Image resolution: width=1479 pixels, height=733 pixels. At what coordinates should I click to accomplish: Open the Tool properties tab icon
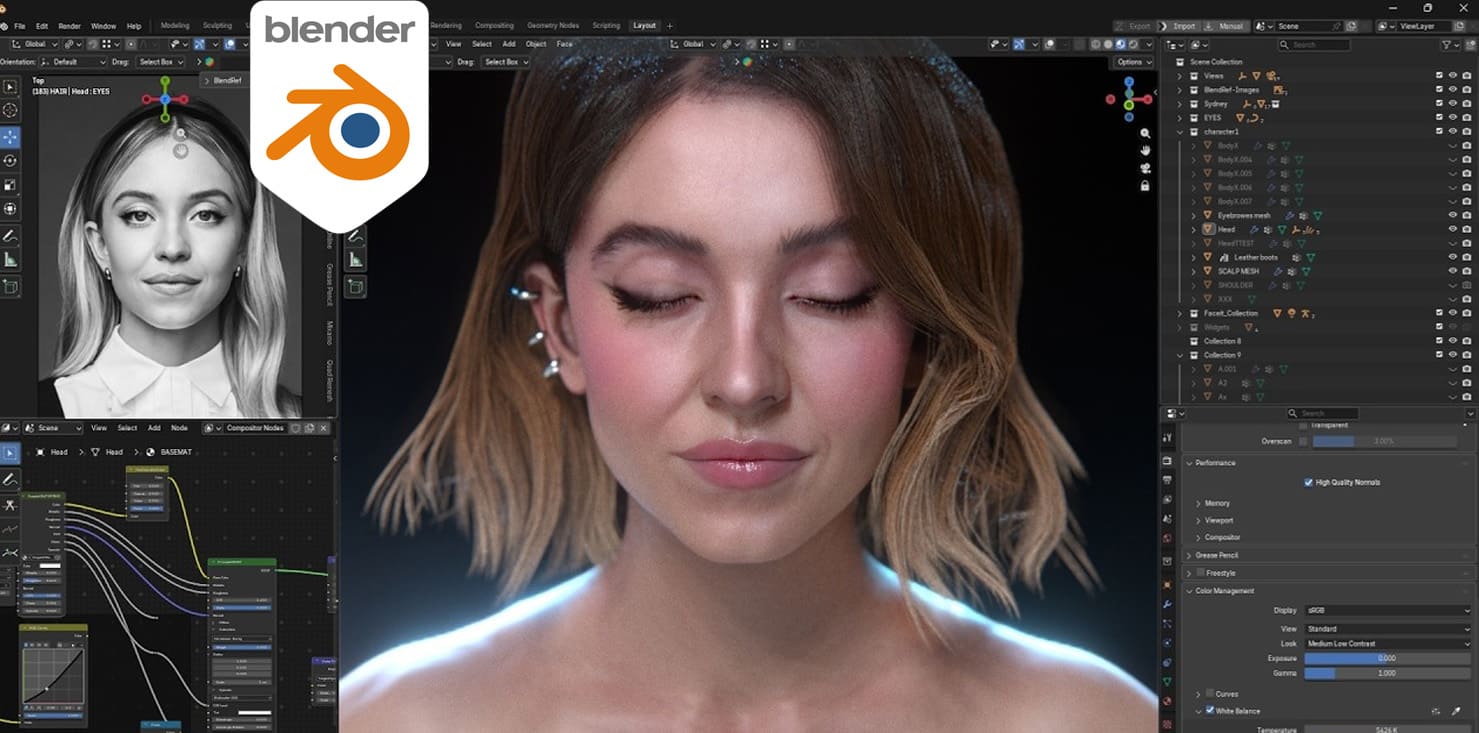(1166, 439)
